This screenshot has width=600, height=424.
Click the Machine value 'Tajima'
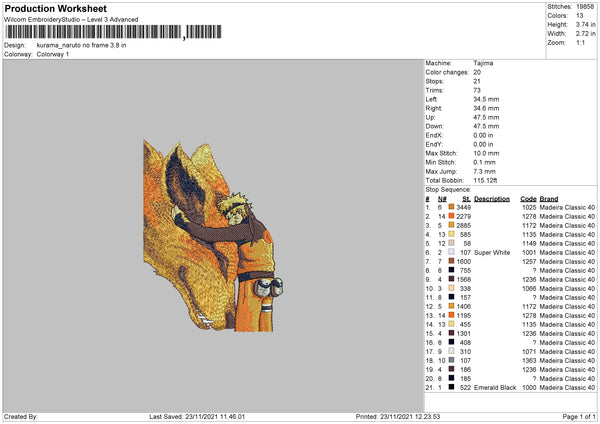tap(483, 63)
